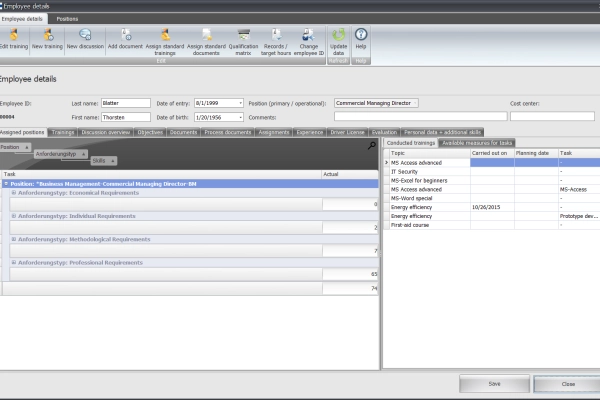600x400 pixels.
Task: Click the Close button at bottom
Action: point(567,383)
